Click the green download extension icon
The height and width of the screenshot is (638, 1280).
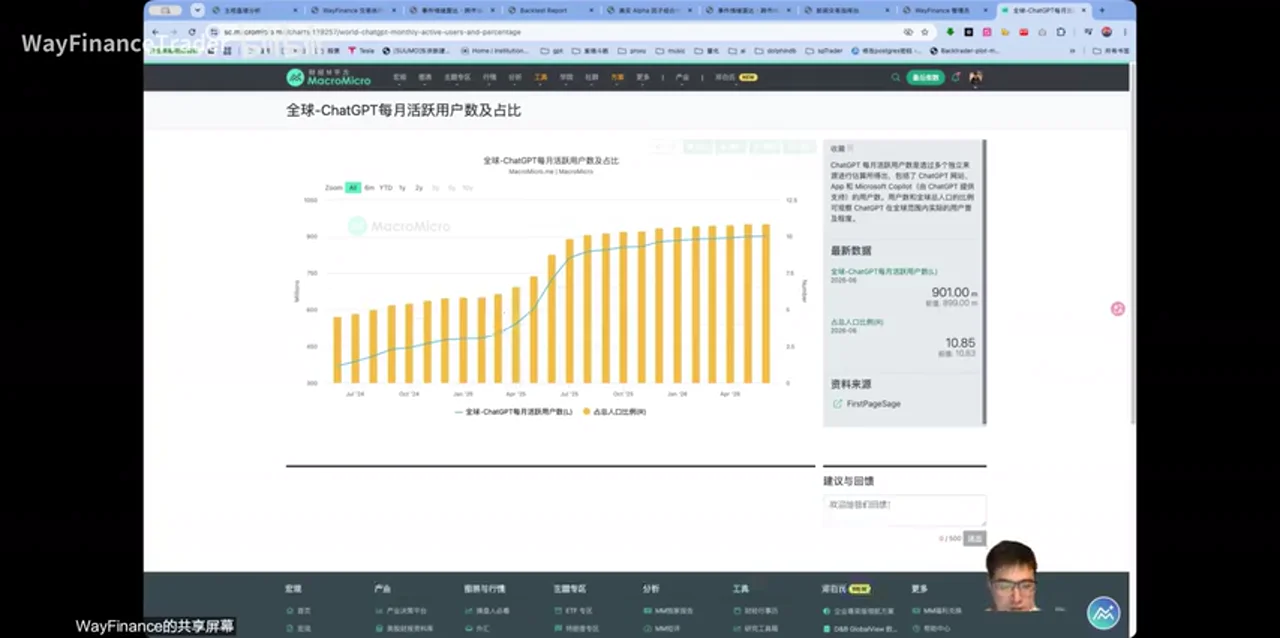point(950,32)
